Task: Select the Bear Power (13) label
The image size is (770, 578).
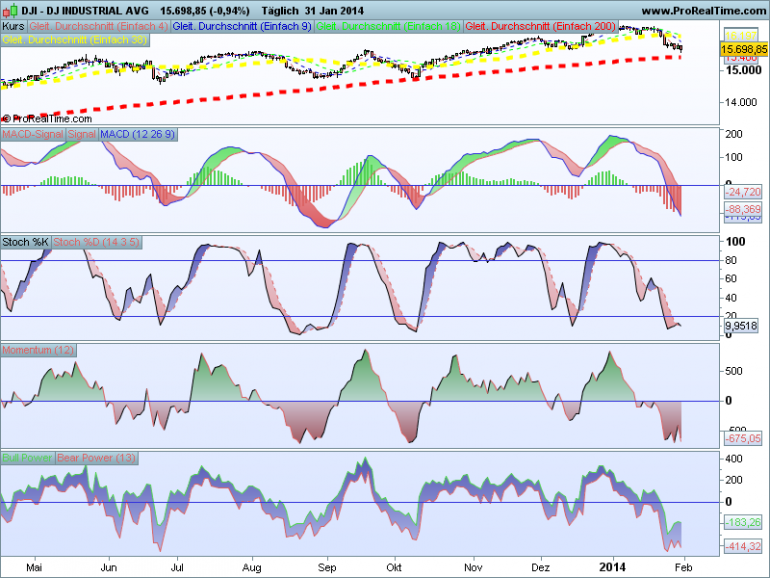Action: pos(97,458)
